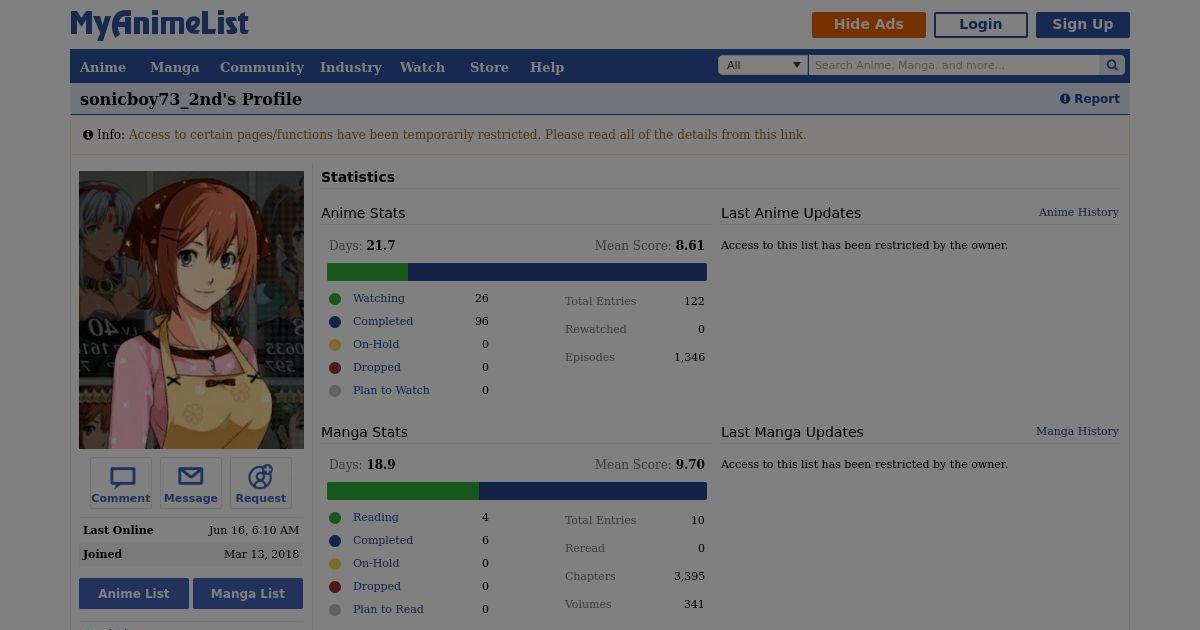Click the anime Days 21.7 value

[381, 245]
